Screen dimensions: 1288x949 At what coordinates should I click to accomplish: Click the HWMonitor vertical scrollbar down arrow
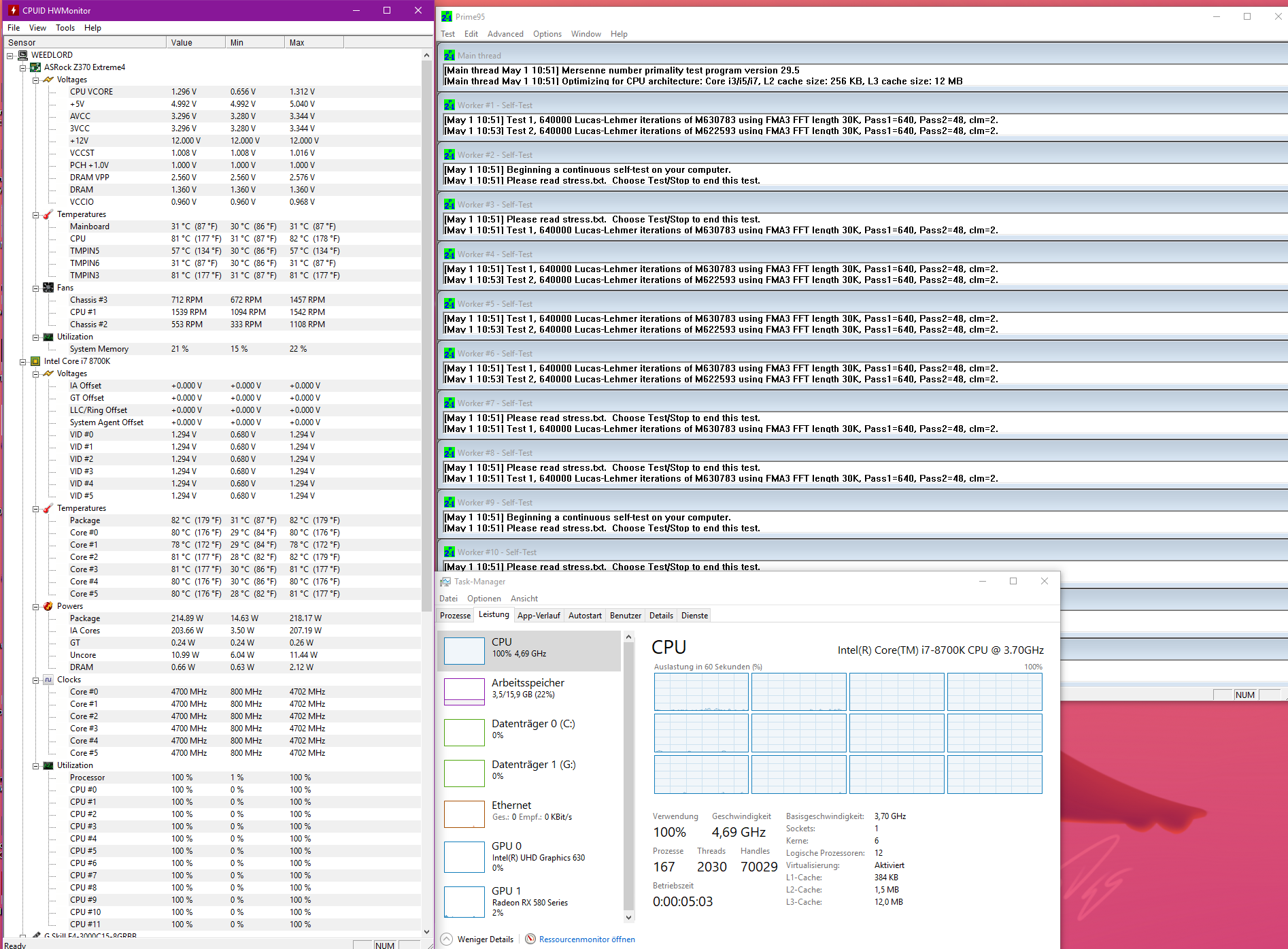[x=426, y=932]
